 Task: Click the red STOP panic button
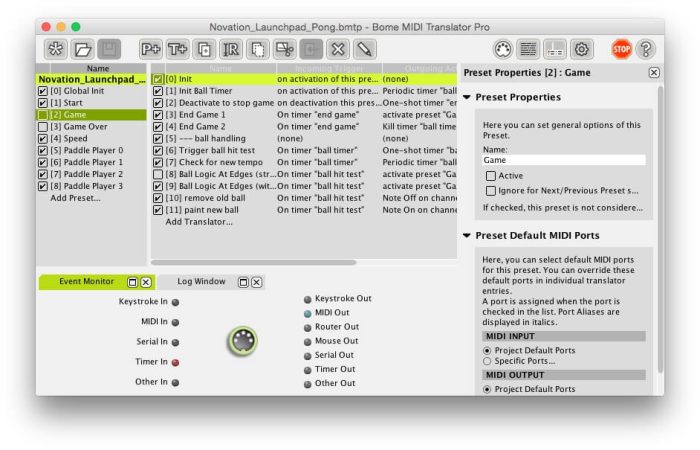[x=621, y=49]
